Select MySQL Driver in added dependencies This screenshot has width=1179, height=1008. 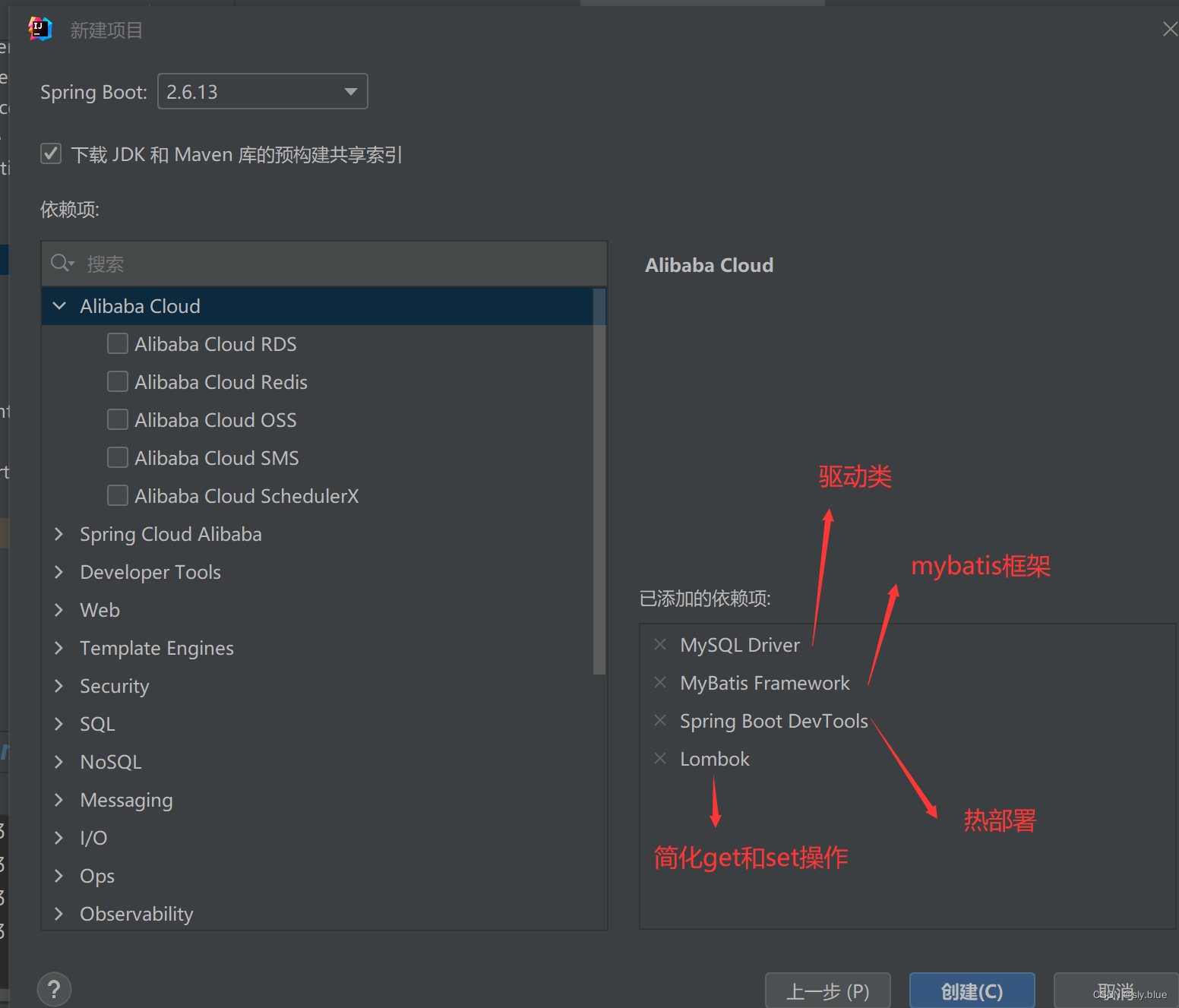coord(740,645)
